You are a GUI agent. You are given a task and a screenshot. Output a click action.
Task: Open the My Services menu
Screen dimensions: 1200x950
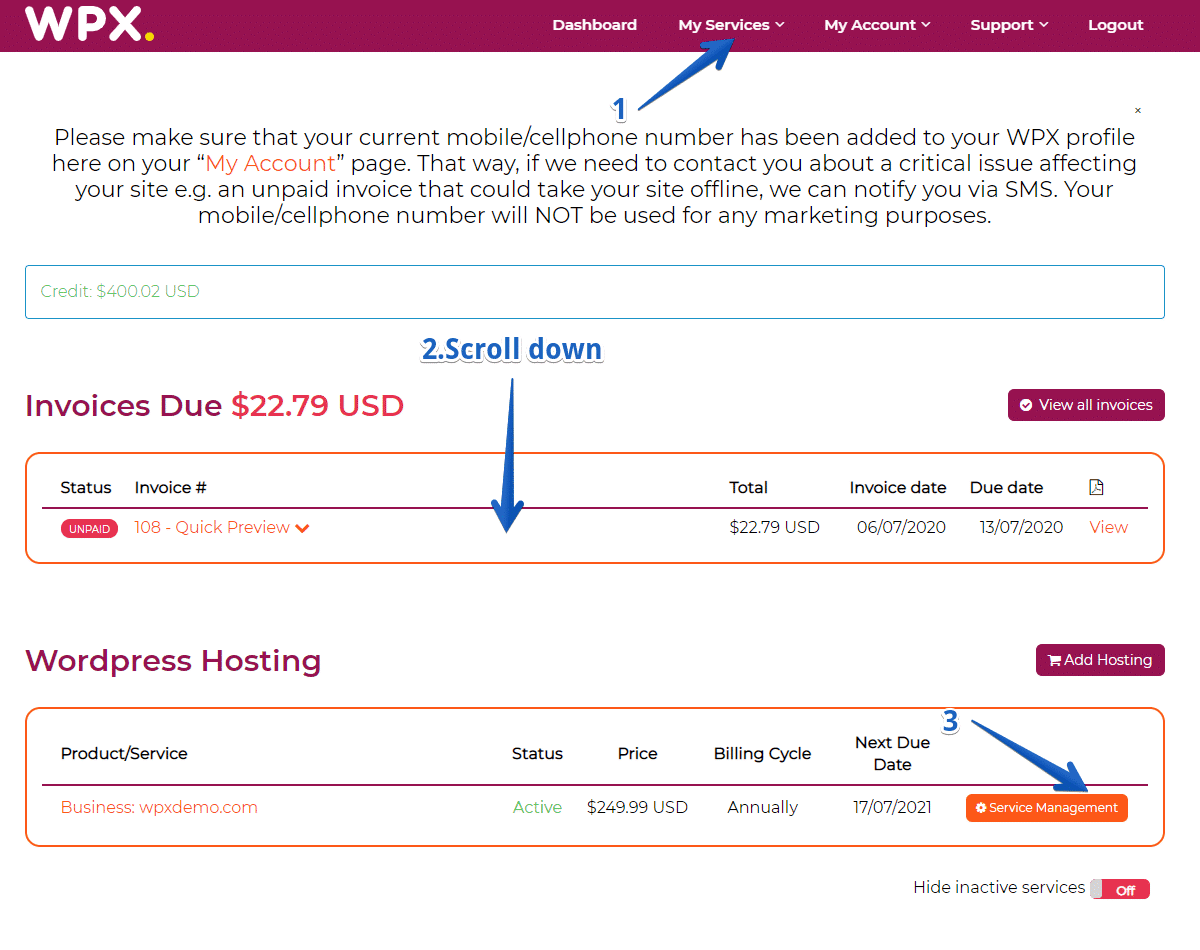click(731, 25)
